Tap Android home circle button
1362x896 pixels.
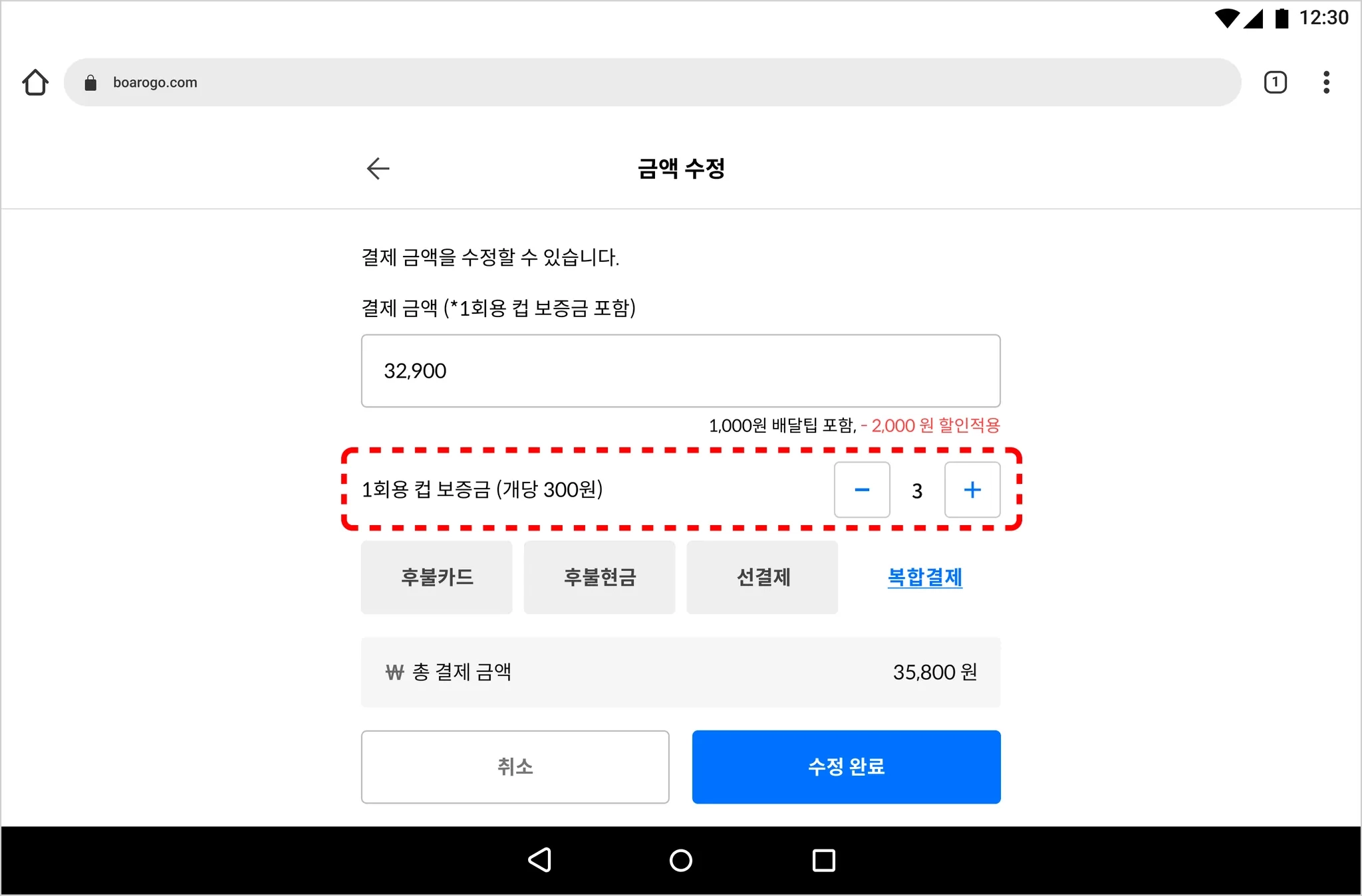(x=680, y=860)
